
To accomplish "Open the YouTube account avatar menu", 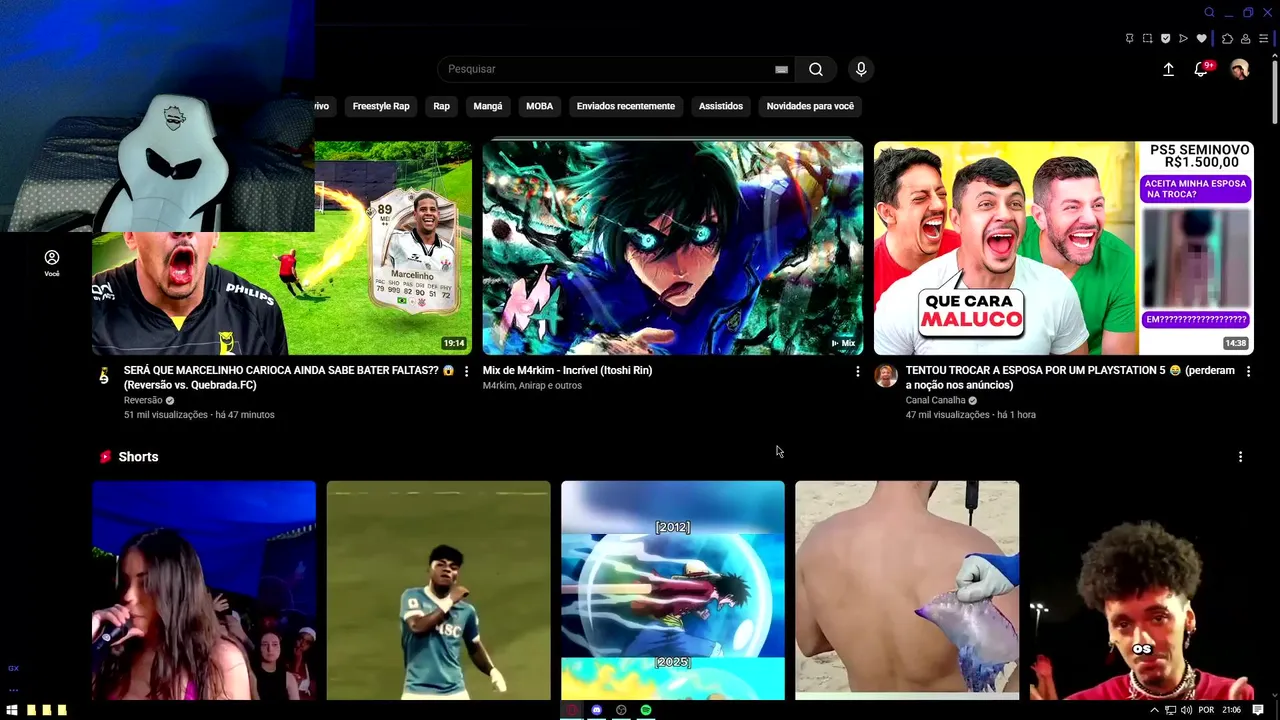I will (x=1240, y=69).
